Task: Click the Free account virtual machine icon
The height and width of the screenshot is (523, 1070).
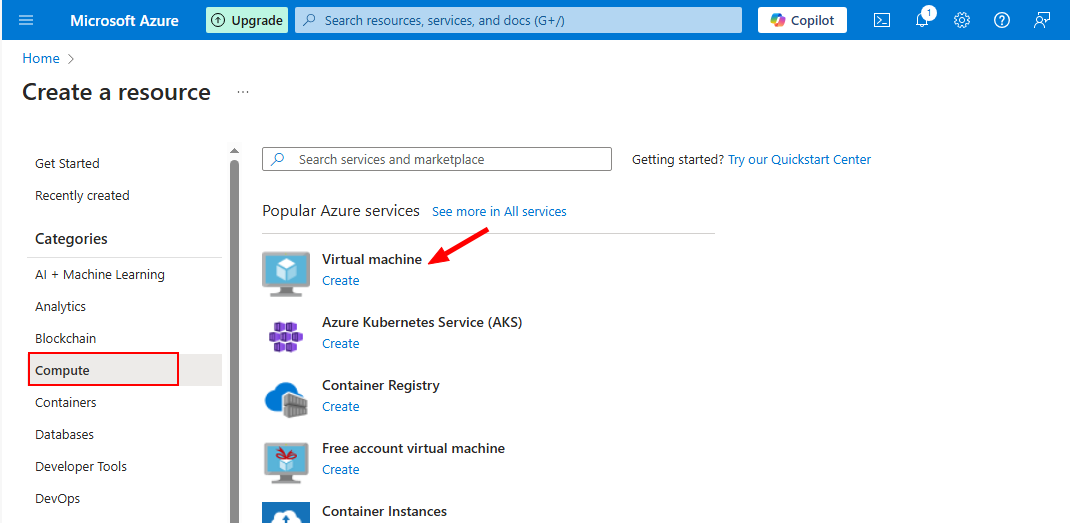Action: click(x=286, y=462)
